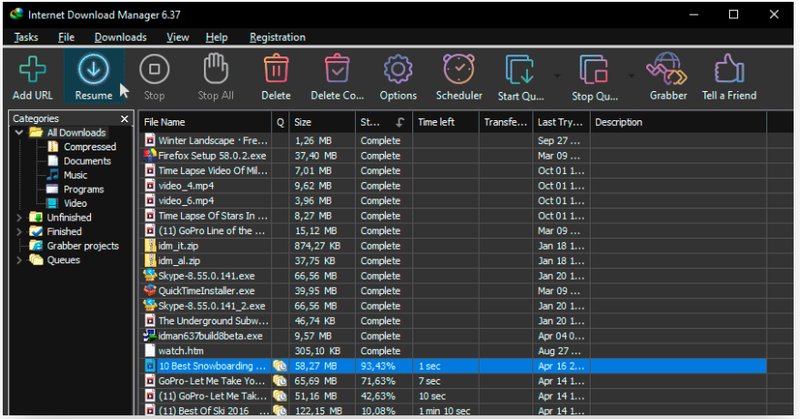800x419 pixels.
Task: Select the Compressed category folder
Action: coord(89,147)
